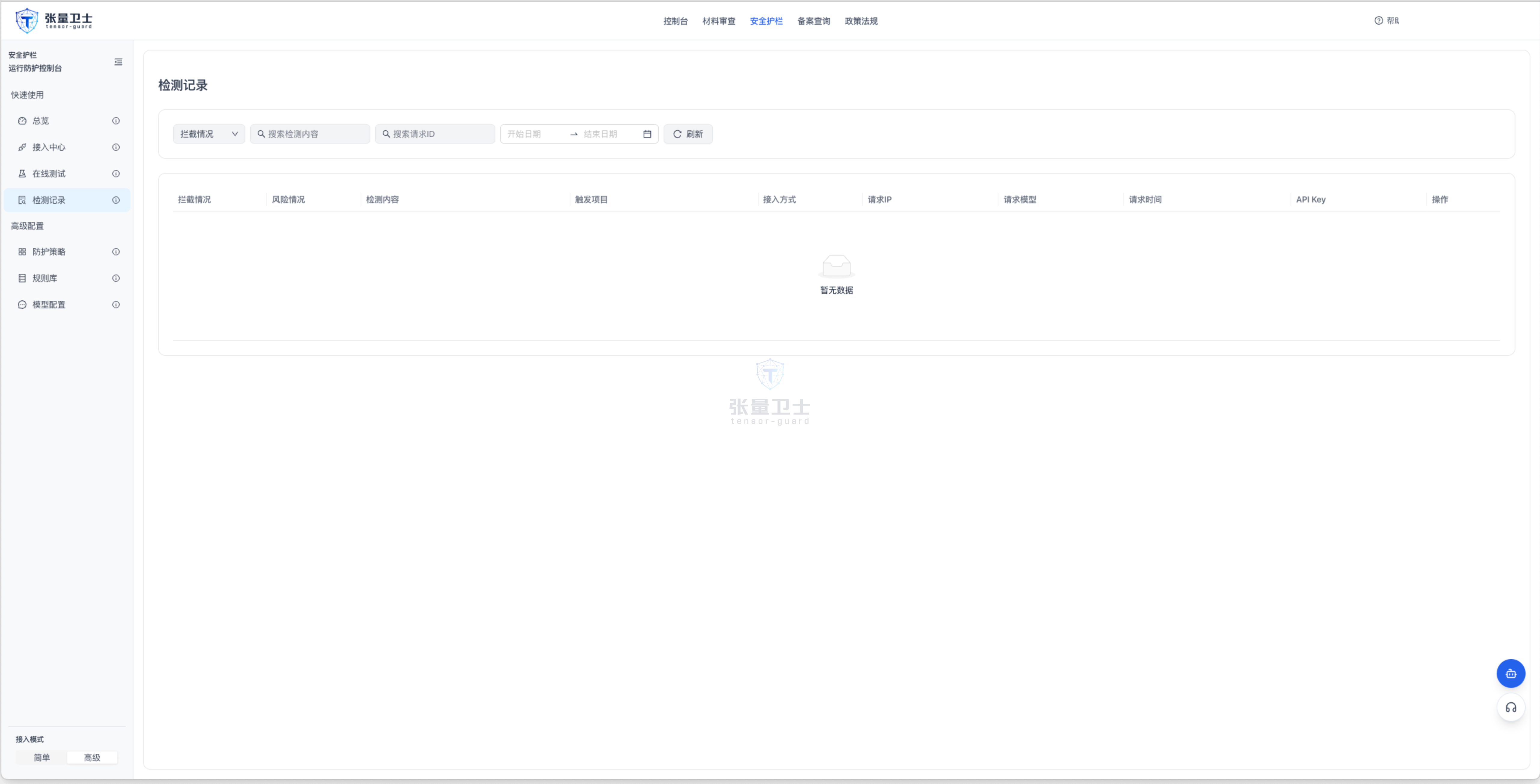Viewport: 1540px width, 784px height.
Task: Open the 政策法规 top menu
Action: (861, 21)
